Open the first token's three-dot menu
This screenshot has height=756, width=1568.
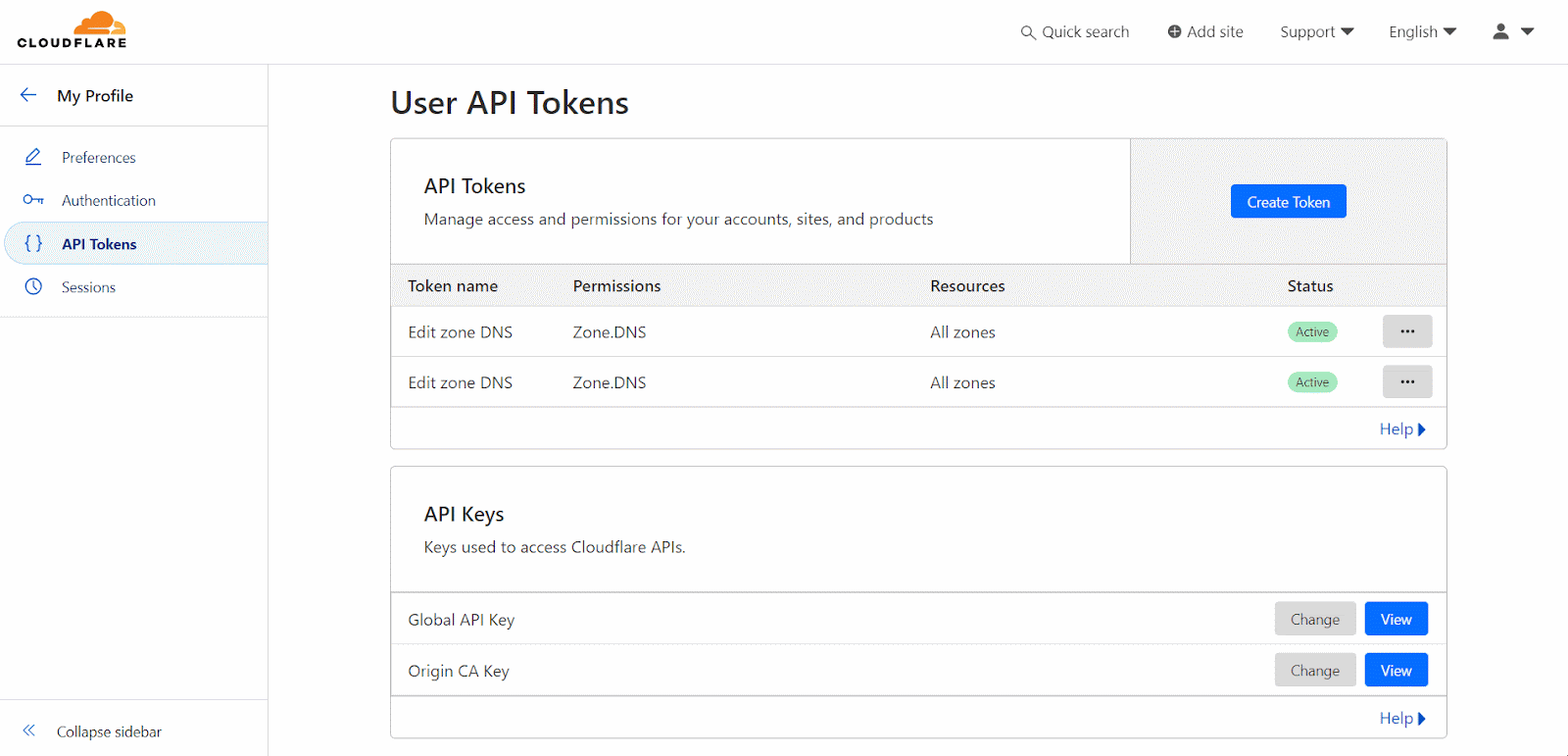1406,331
